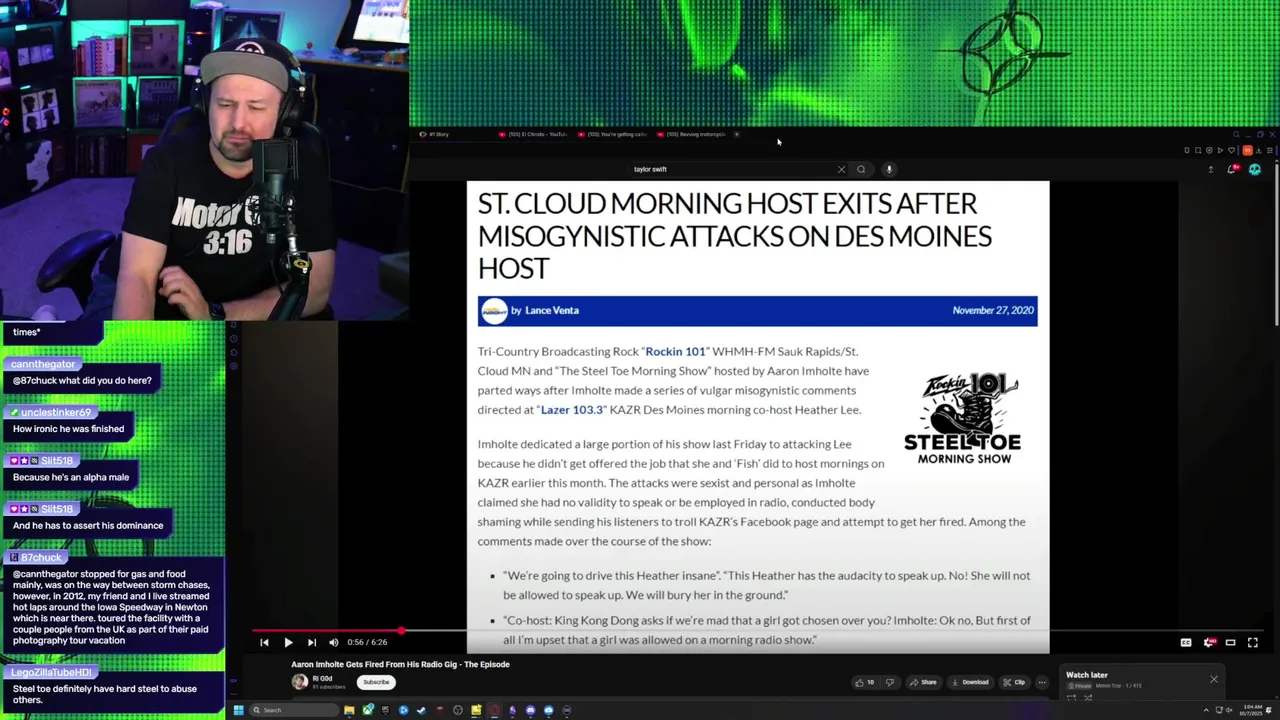Open a new browser tab
The image size is (1280, 720).
(737, 134)
